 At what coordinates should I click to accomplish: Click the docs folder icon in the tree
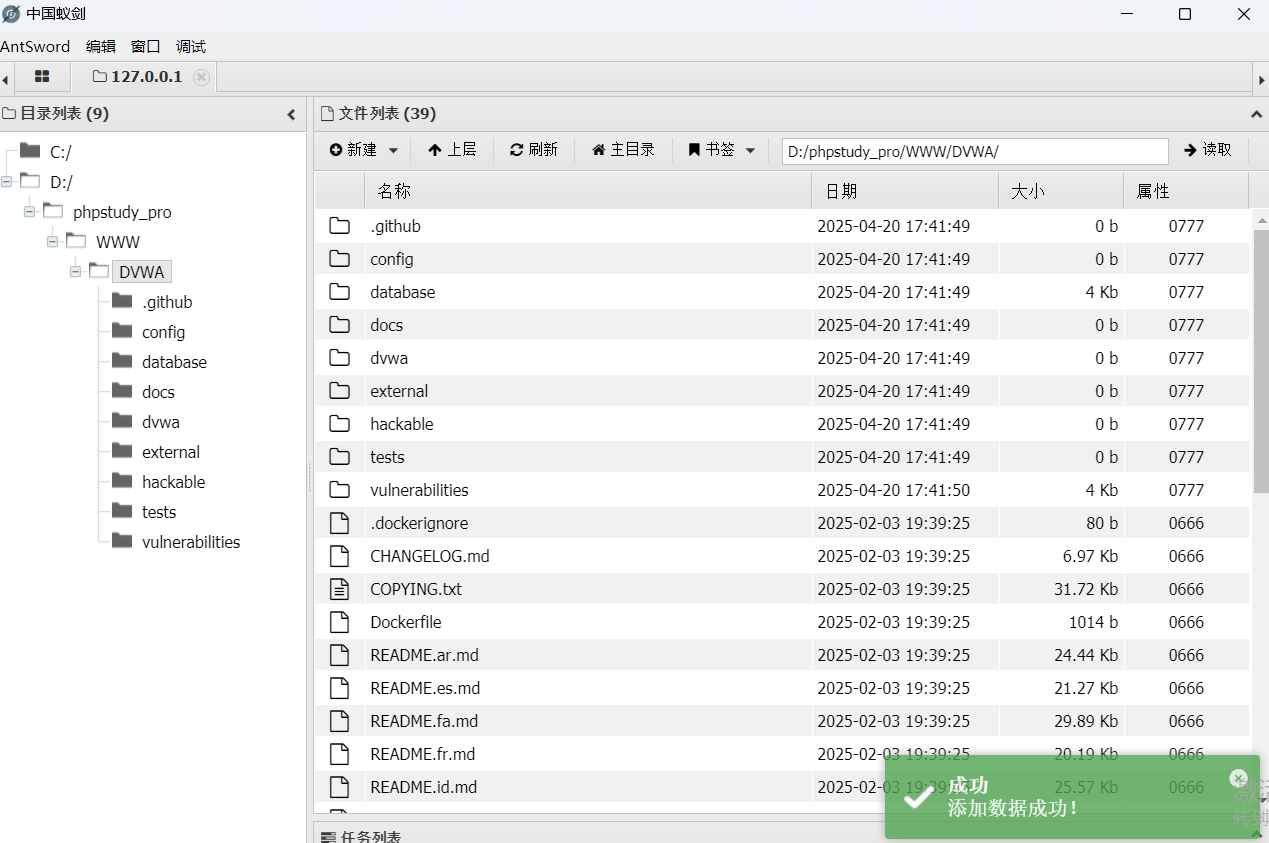click(122, 391)
